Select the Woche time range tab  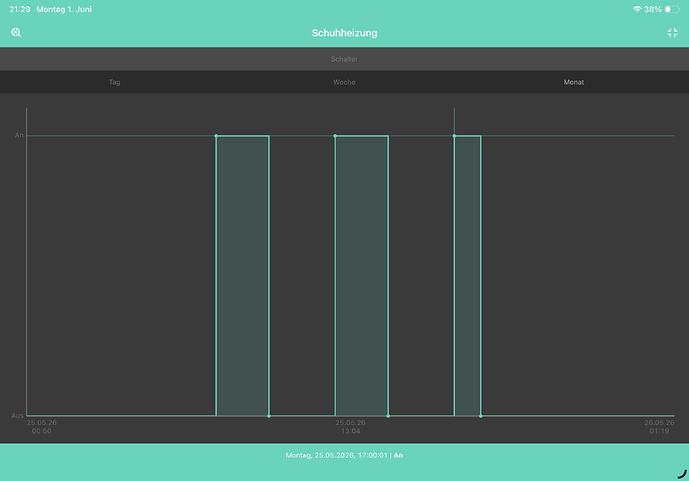click(344, 82)
